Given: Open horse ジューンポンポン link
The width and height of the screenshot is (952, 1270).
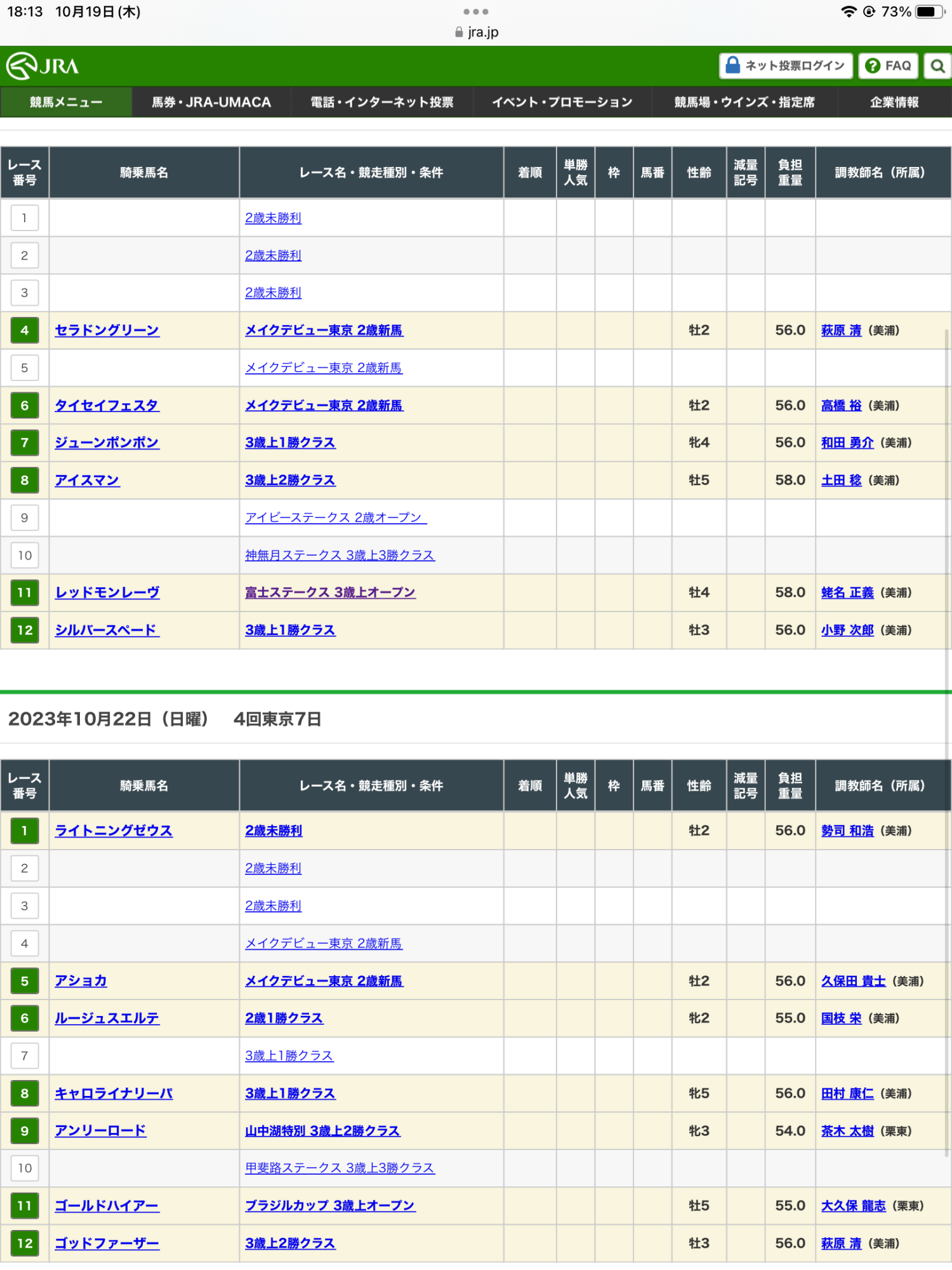Looking at the screenshot, I should coord(107,443).
